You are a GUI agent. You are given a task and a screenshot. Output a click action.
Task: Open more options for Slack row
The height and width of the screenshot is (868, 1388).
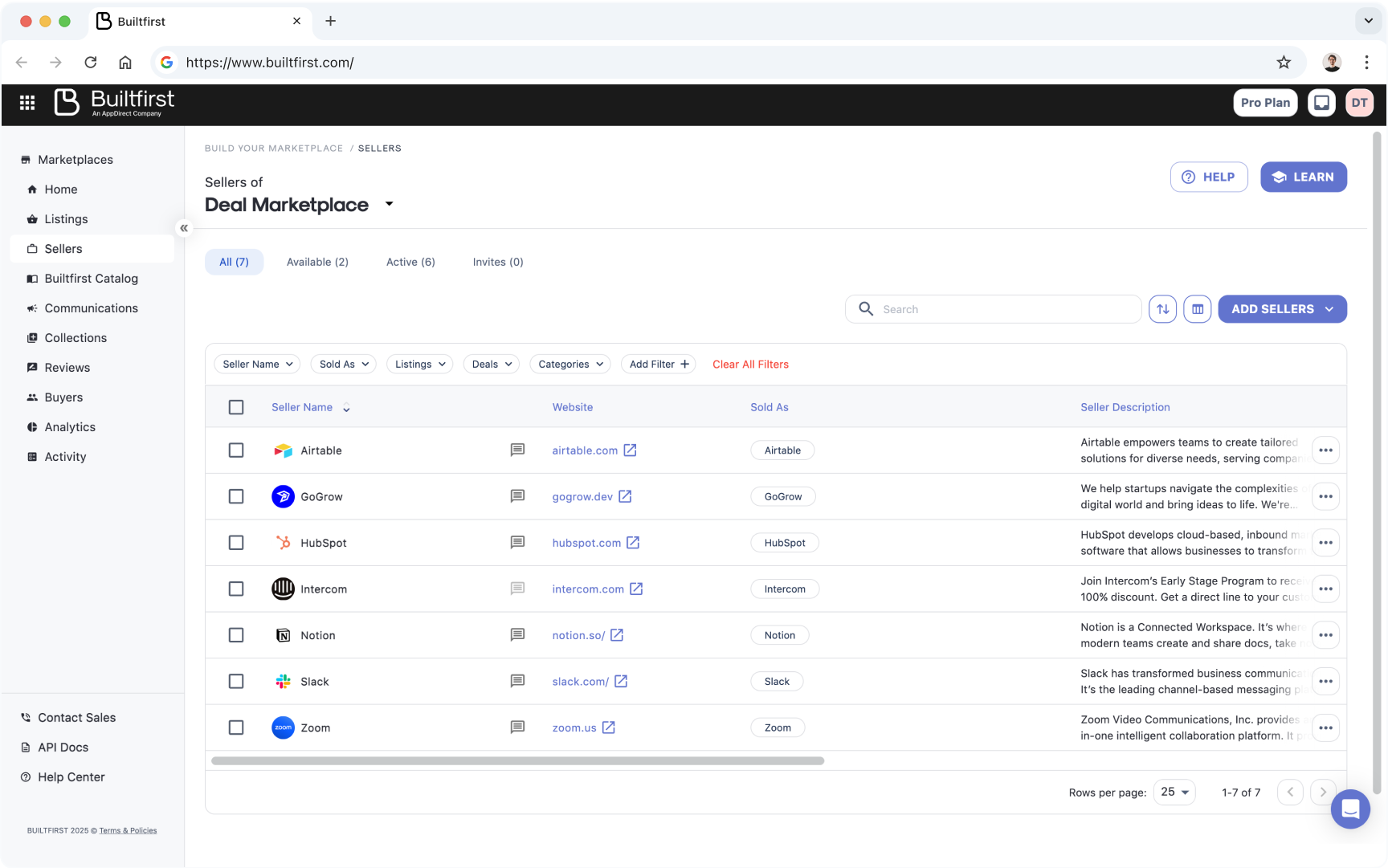(x=1325, y=681)
